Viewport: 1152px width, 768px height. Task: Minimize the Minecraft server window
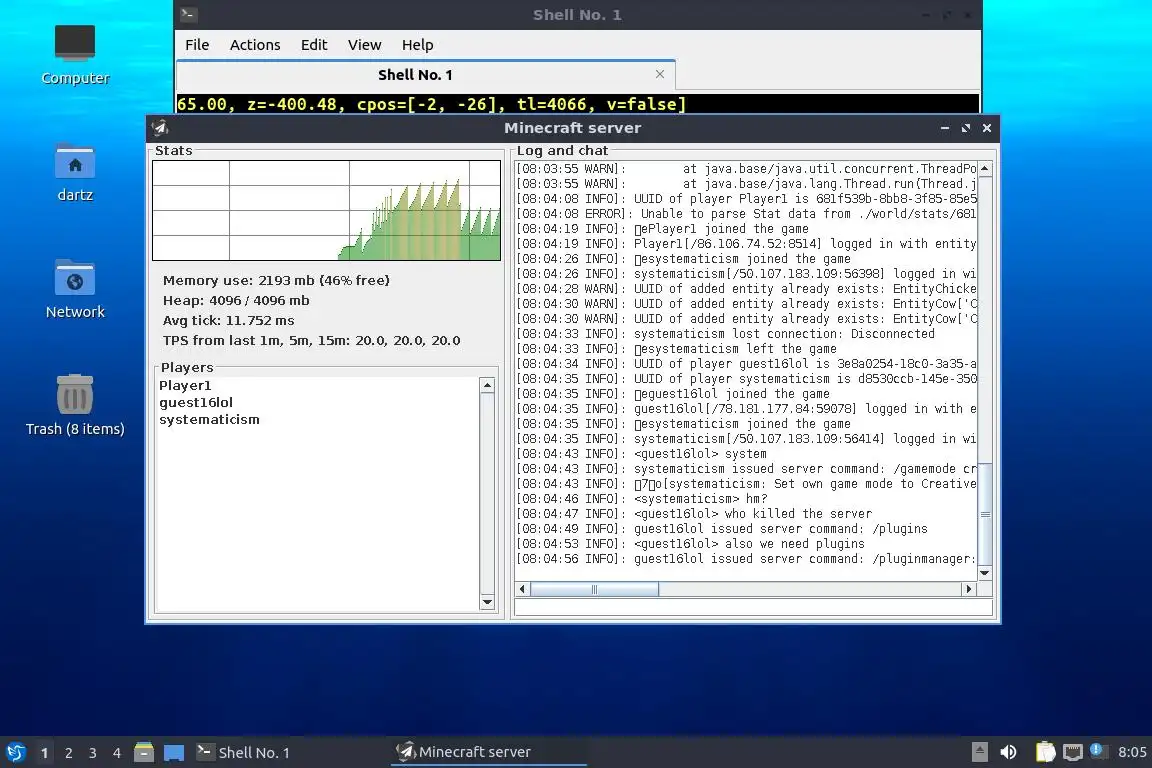[945, 128]
